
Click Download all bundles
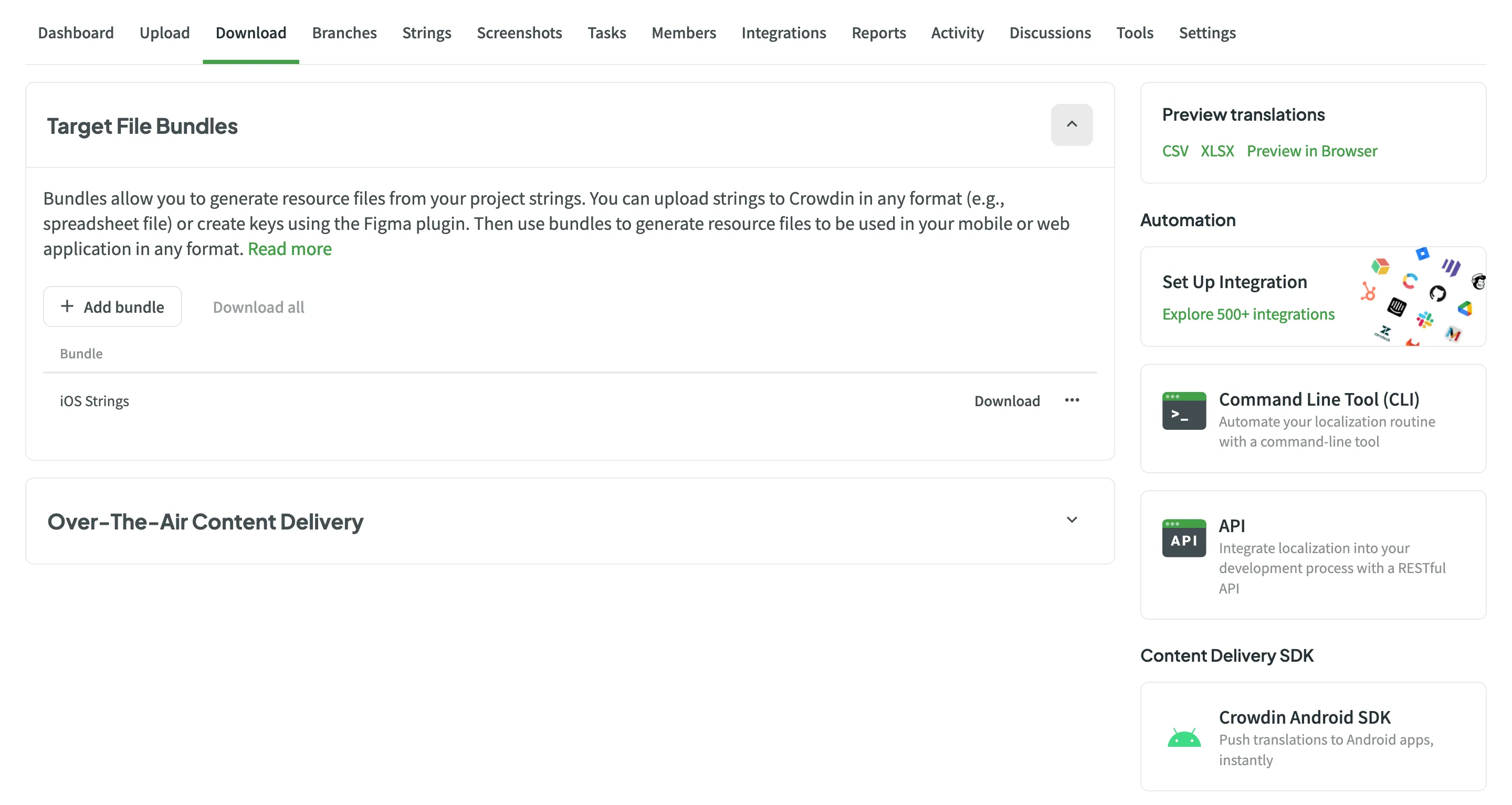(x=258, y=307)
